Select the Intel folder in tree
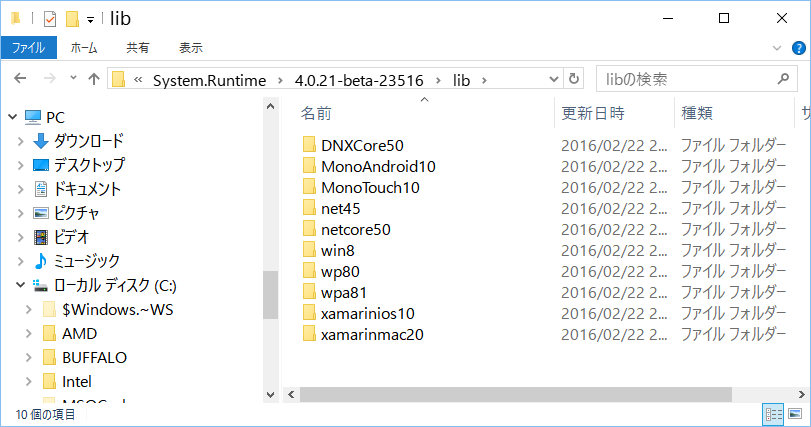Image resolution: width=811 pixels, height=427 pixels. click(x=77, y=382)
